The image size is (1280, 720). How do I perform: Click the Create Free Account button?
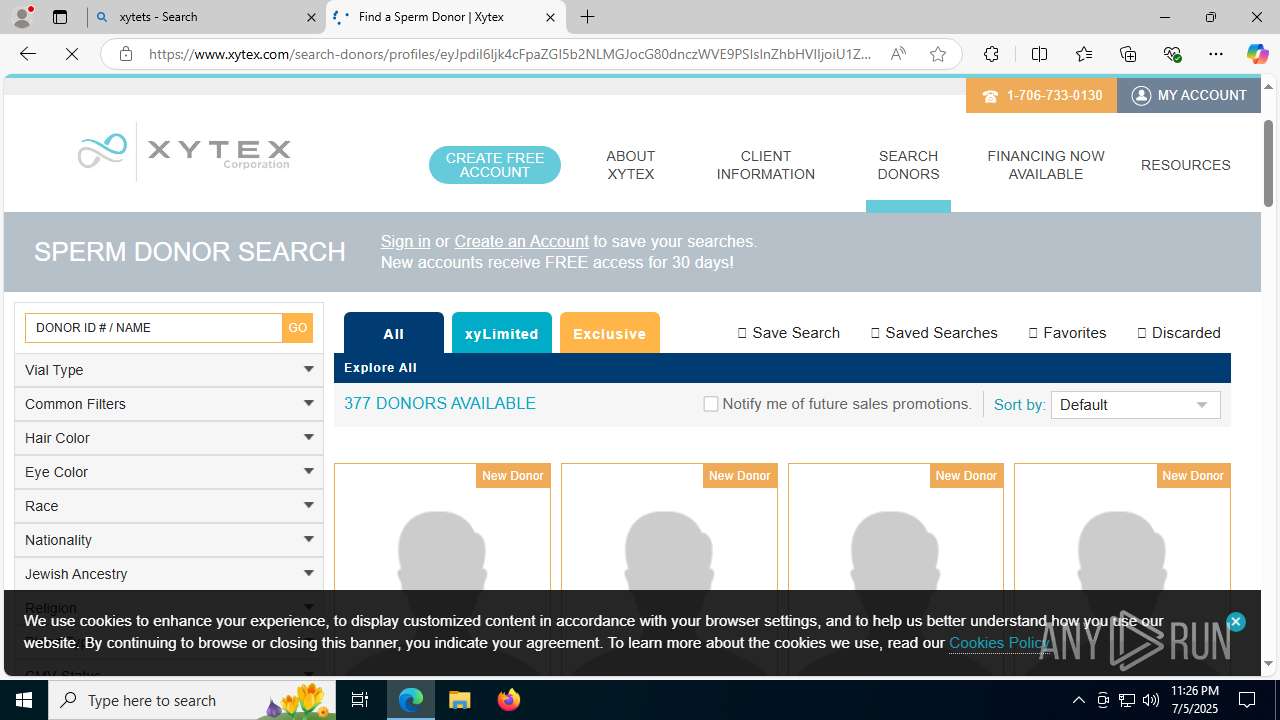point(495,165)
